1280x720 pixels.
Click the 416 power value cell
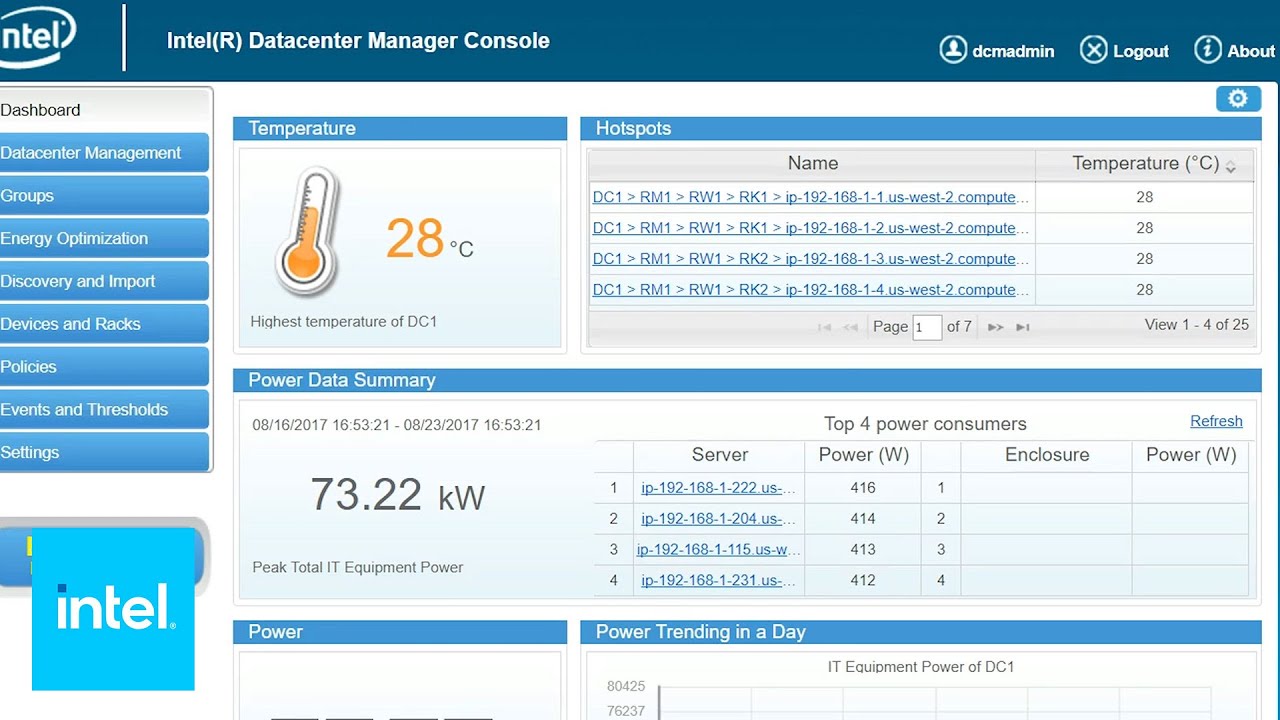pos(862,488)
